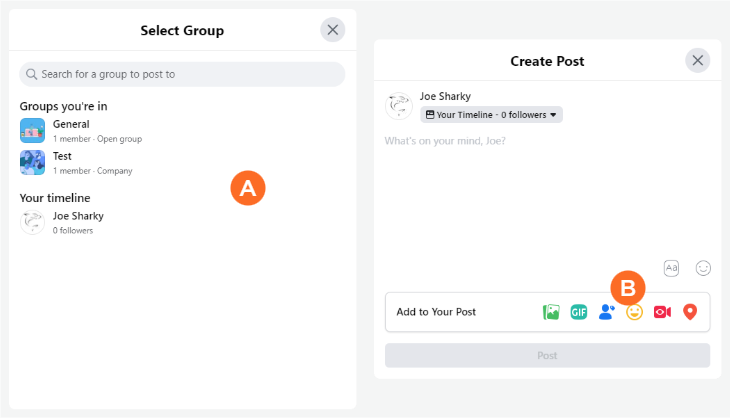
Task: Choose the Test company group name
Action: click(62, 156)
